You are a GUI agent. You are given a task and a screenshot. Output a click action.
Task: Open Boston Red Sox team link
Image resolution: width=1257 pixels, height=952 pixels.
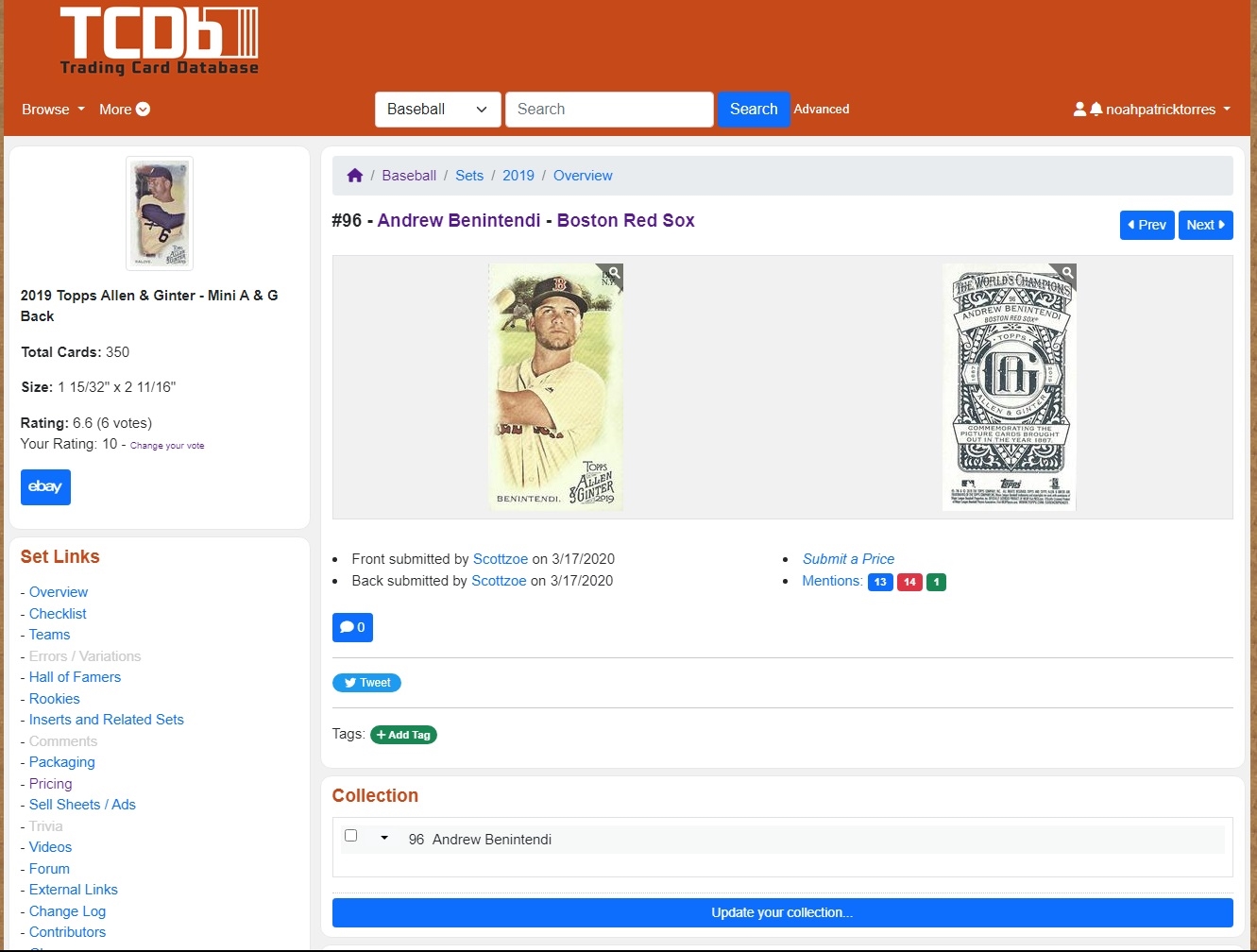point(625,220)
